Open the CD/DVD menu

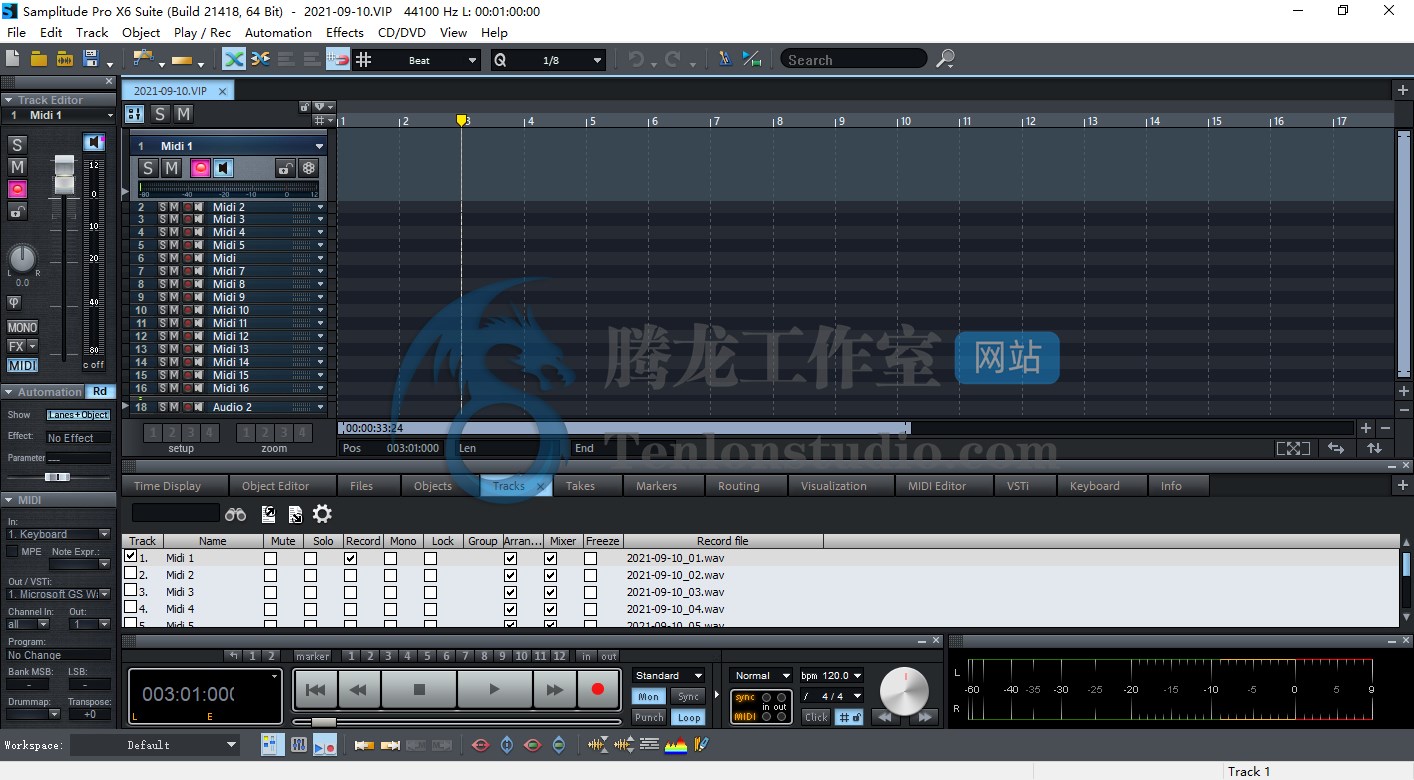pyautogui.click(x=402, y=32)
